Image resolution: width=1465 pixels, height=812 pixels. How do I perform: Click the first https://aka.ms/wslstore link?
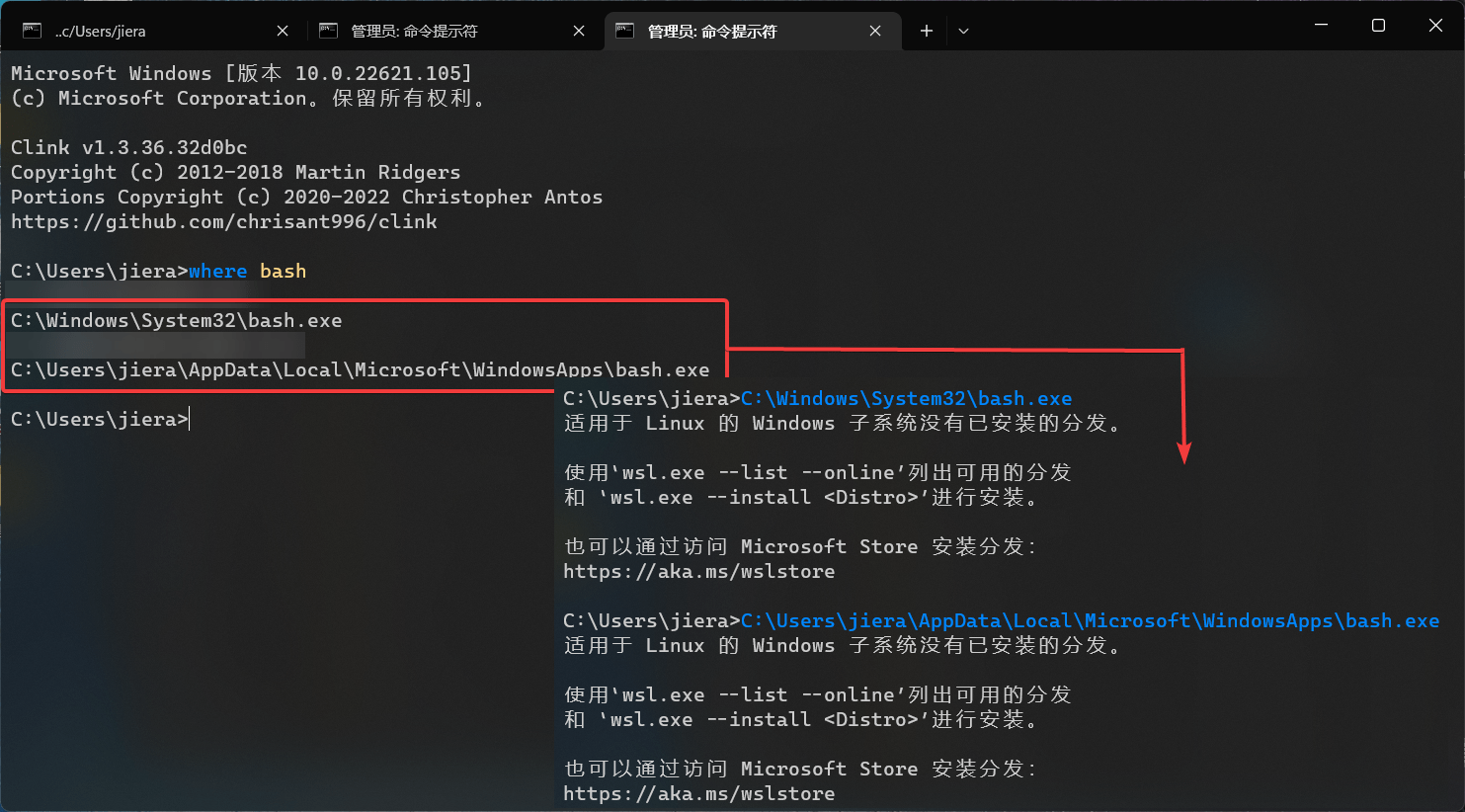[x=699, y=571]
